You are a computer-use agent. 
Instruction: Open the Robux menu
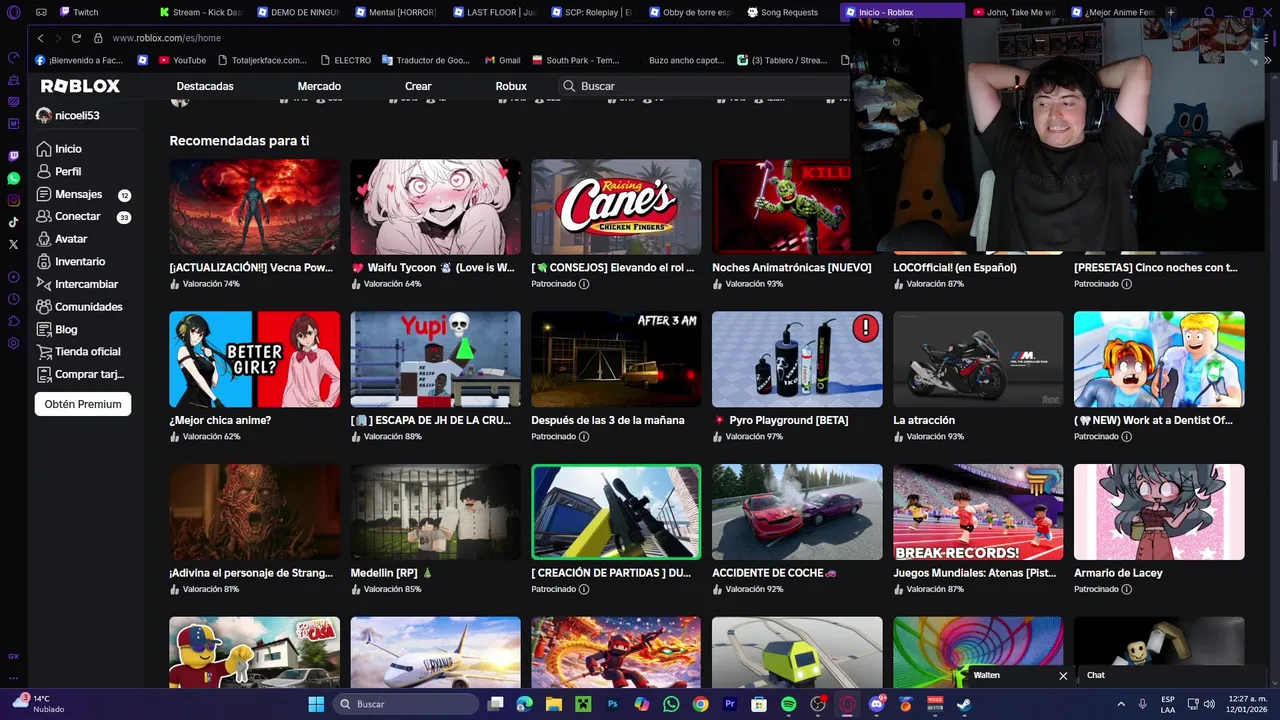point(511,86)
